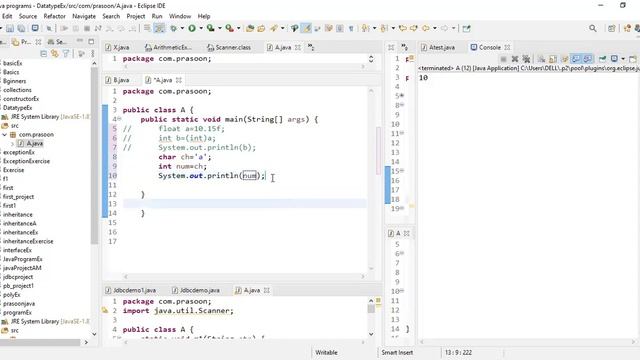The width and height of the screenshot is (640, 360).
Task: Toggle Link with Editor in Package Explorer
Action: [54, 53]
